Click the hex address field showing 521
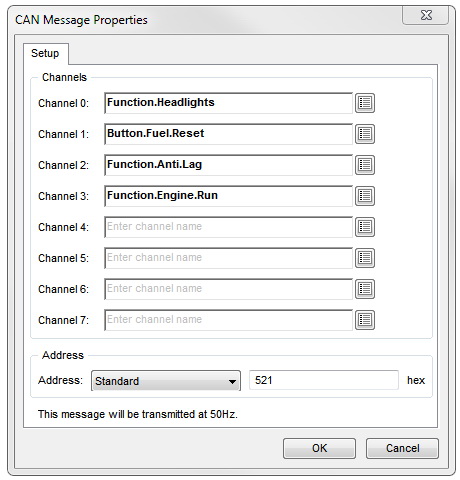The height and width of the screenshot is (480, 460). click(324, 380)
